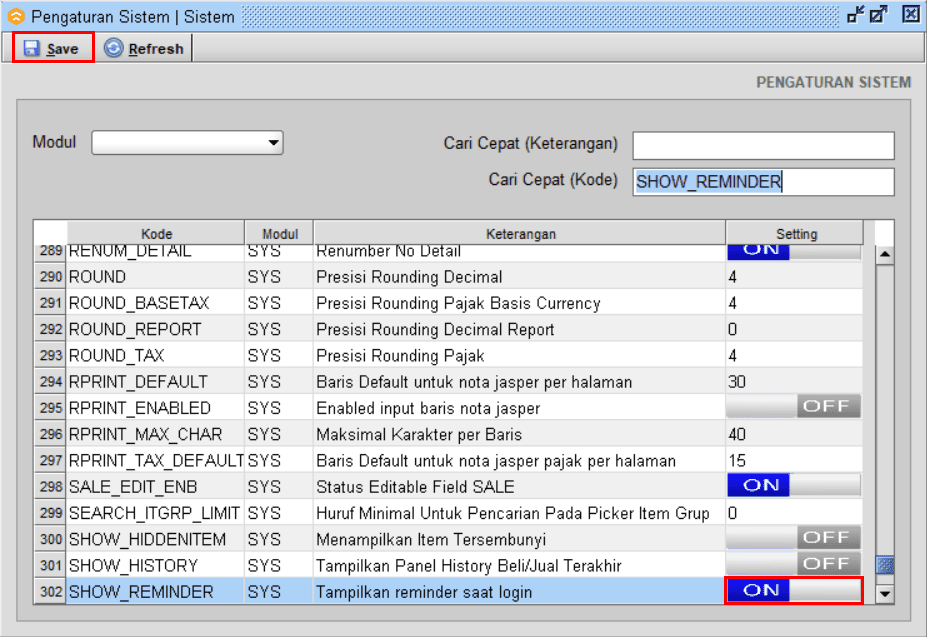Click 'Presisi Rounding Decimal' description cell

point(520,277)
